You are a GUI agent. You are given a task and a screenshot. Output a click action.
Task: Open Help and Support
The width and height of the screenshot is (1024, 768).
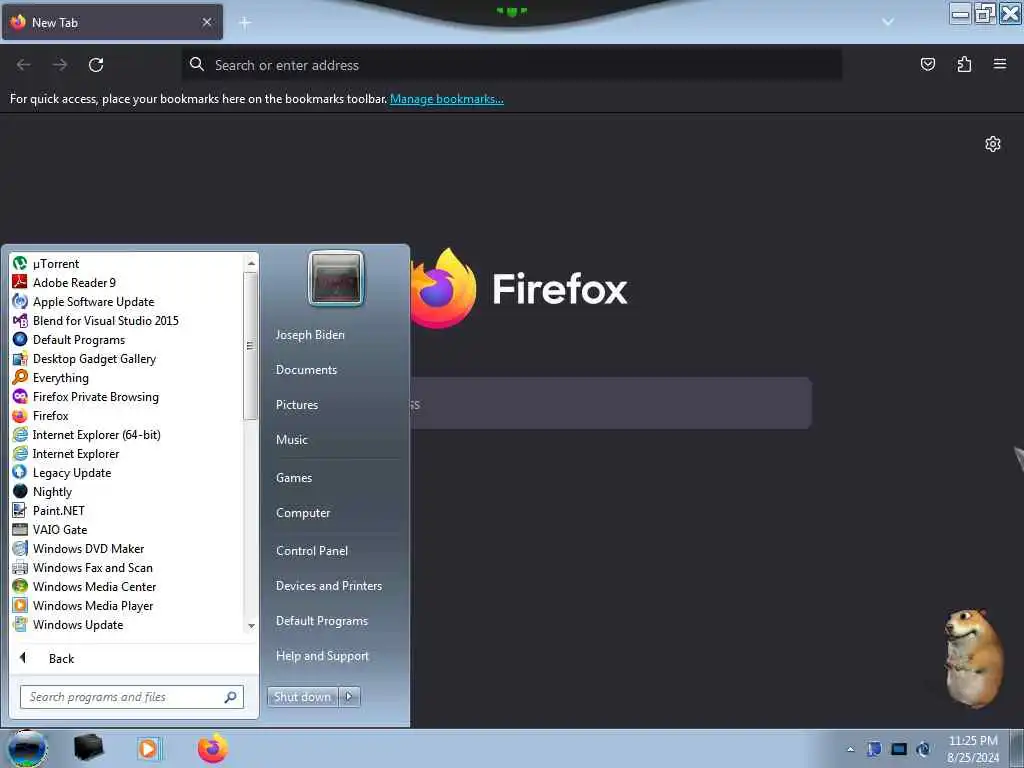tap(323, 656)
